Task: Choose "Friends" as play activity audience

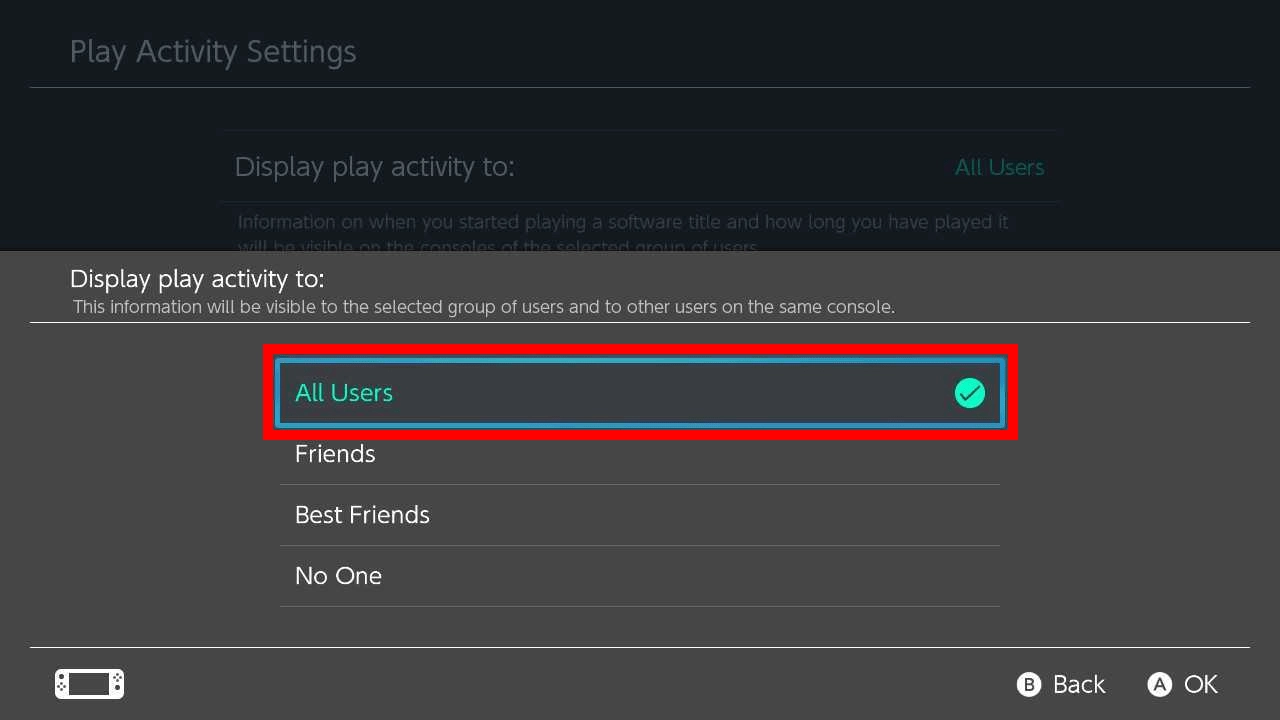Action: [x=335, y=454]
